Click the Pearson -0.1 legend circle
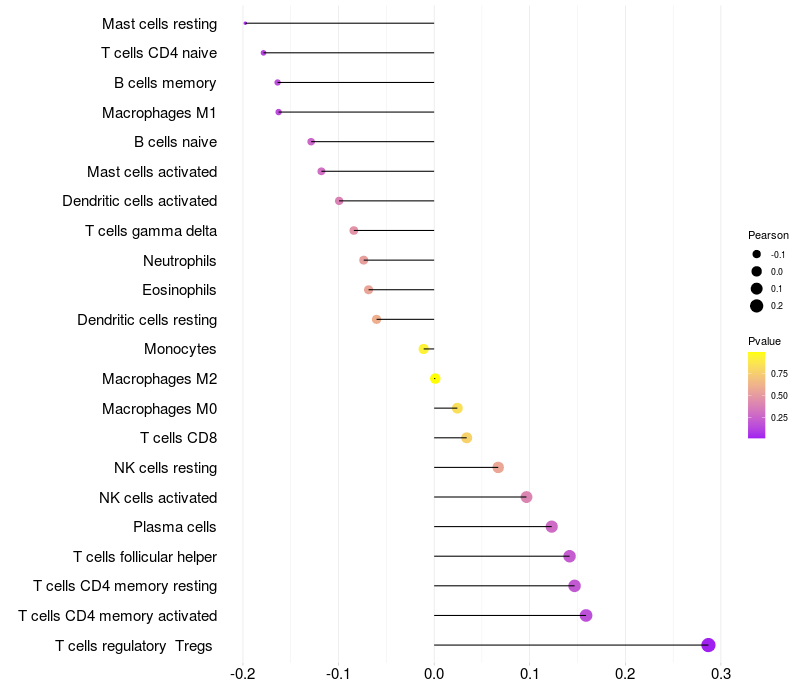The image size is (800, 700). pos(757,254)
